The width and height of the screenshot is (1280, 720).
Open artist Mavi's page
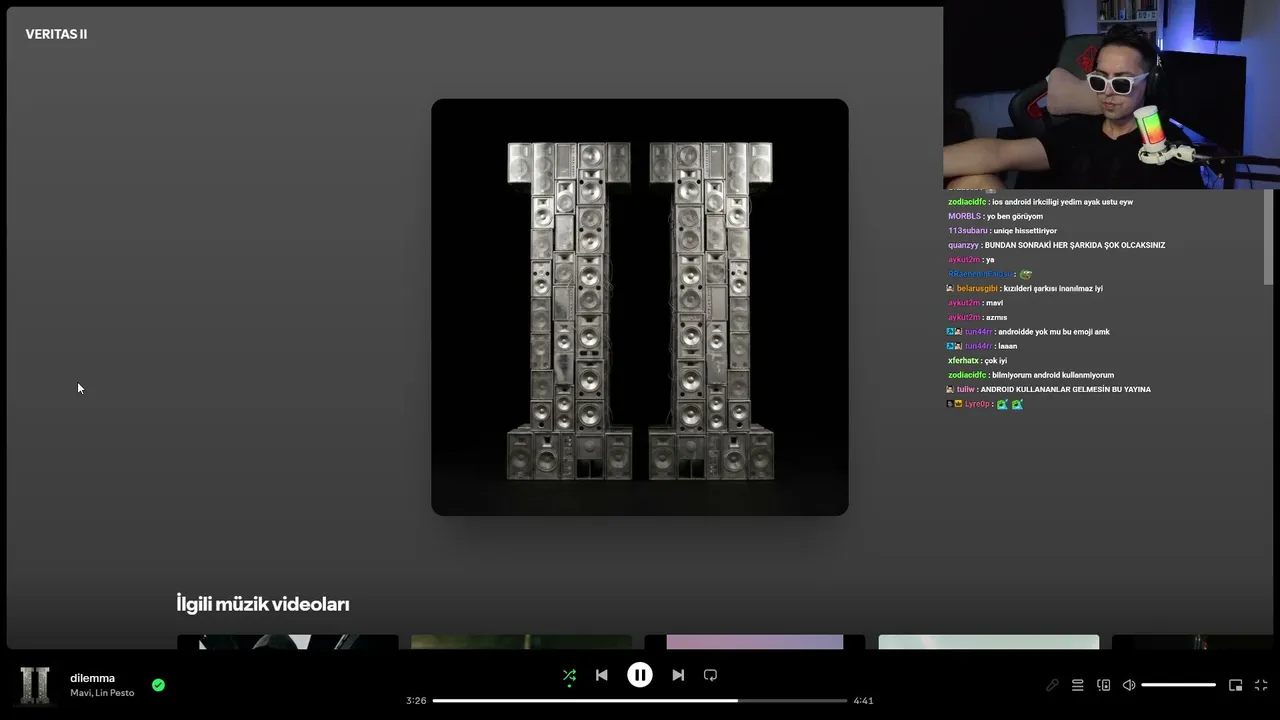tap(80, 693)
